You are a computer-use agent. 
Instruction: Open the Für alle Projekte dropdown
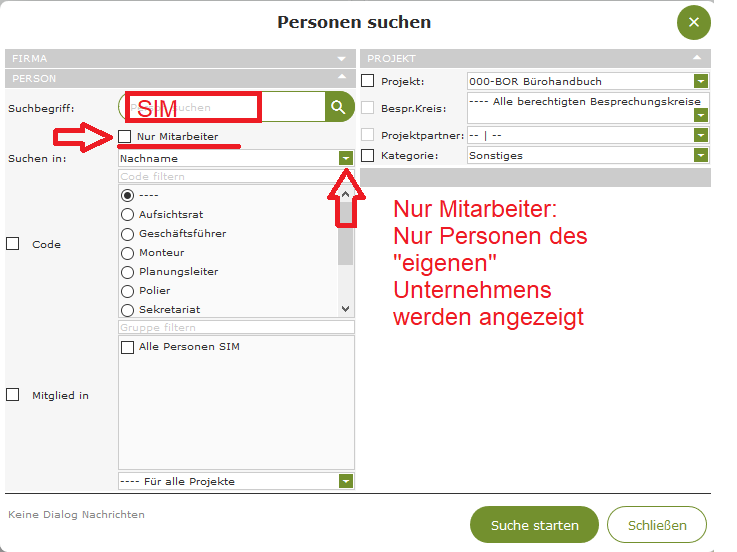click(345, 481)
